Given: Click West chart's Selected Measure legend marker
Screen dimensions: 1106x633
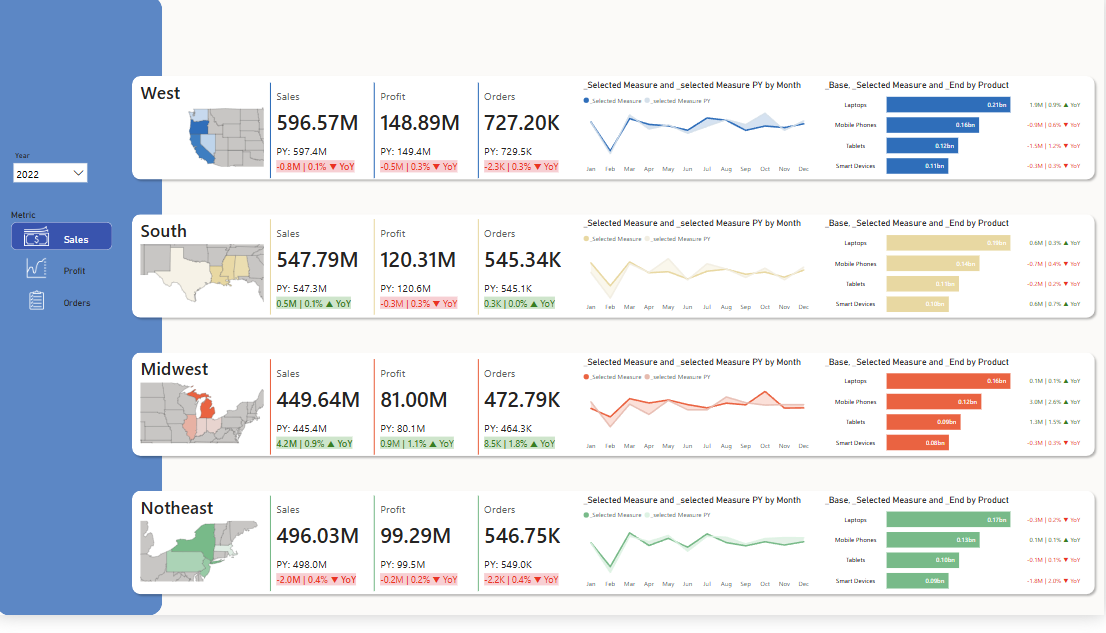Looking at the screenshot, I should [x=585, y=101].
